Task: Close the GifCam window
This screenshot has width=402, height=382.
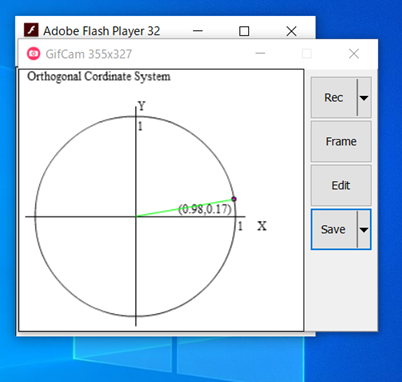Action: [x=354, y=53]
